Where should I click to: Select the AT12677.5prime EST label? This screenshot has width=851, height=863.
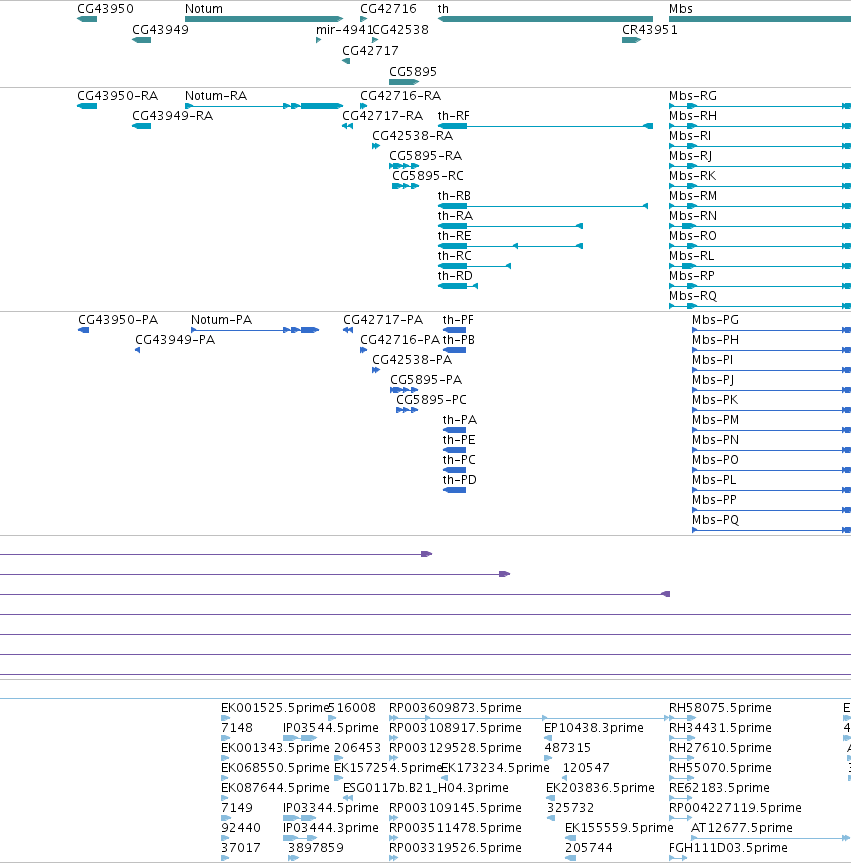(741, 828)
